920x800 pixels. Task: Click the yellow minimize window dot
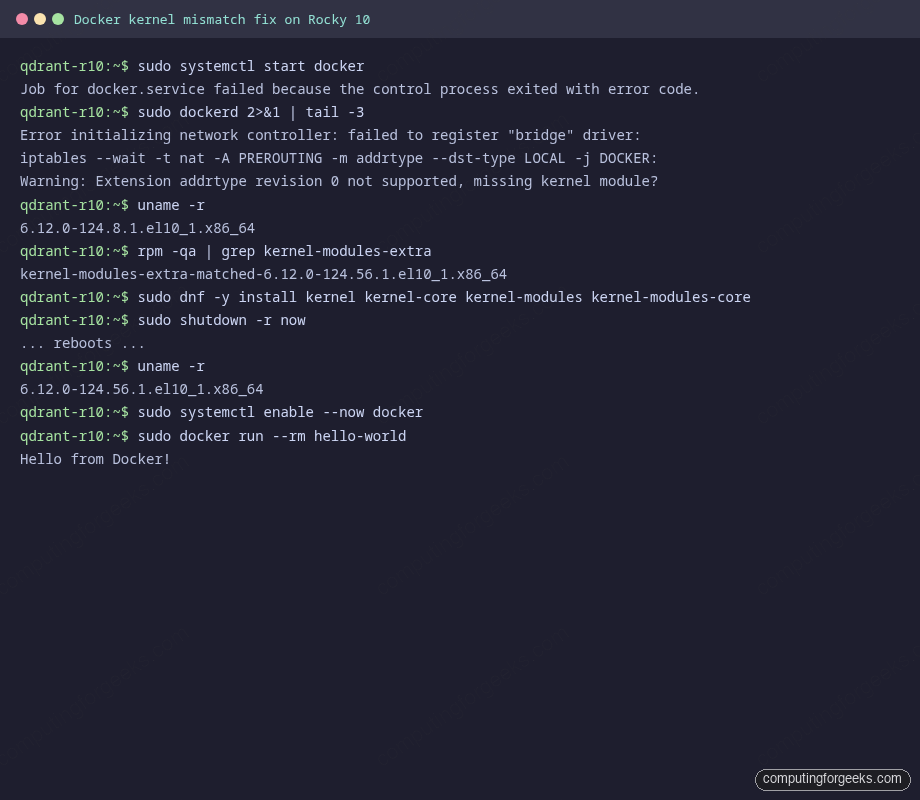(40, 19)
